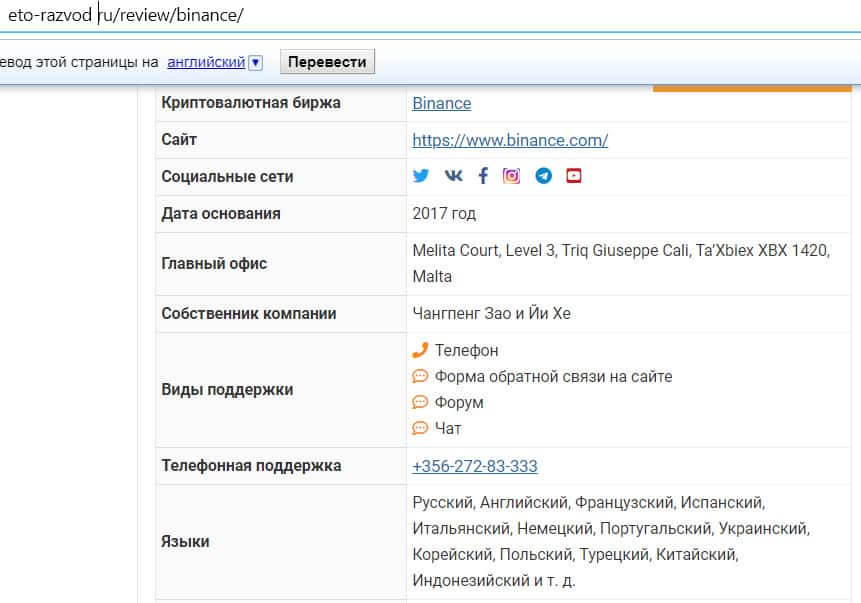This screenshot has width=861, height=603.
Task: Click the orange phone icon beside Телефон
Action: tap(420, 350)
